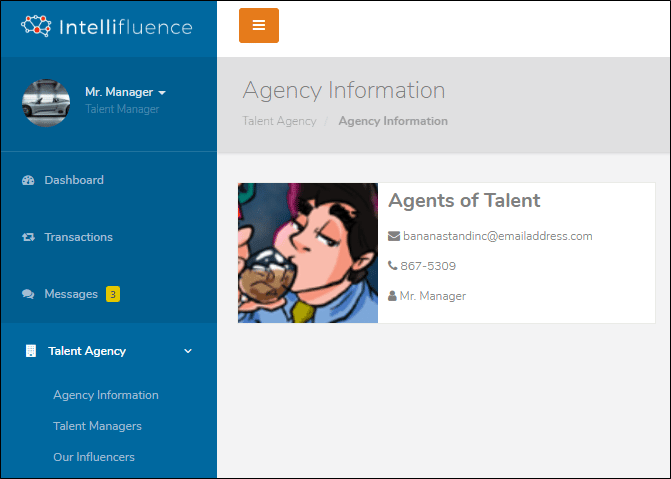Click the envelope icon beside the email
This screenshot has height=479, width=671.
(x=394, y=236)
